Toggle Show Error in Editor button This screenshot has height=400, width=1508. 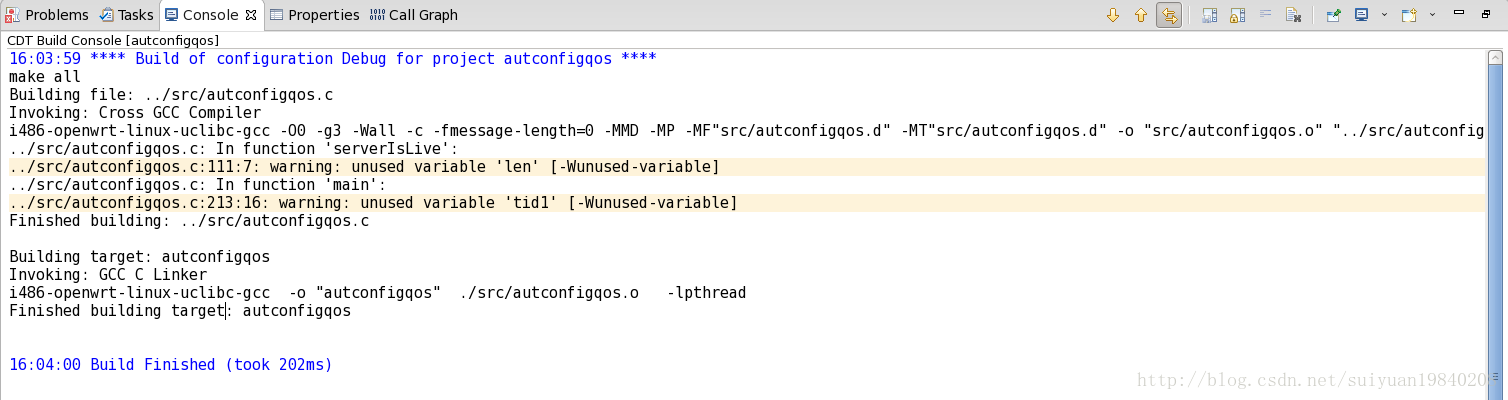pyautogui.click(x=1169, y=15)
